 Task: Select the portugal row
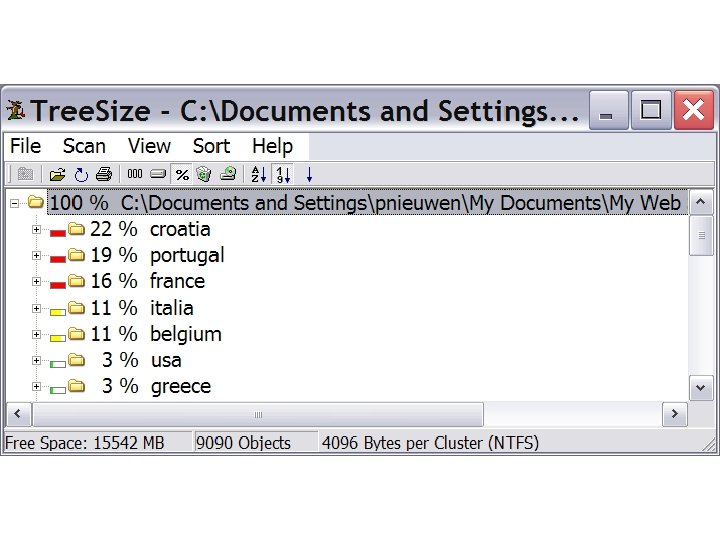coord(157,255)
